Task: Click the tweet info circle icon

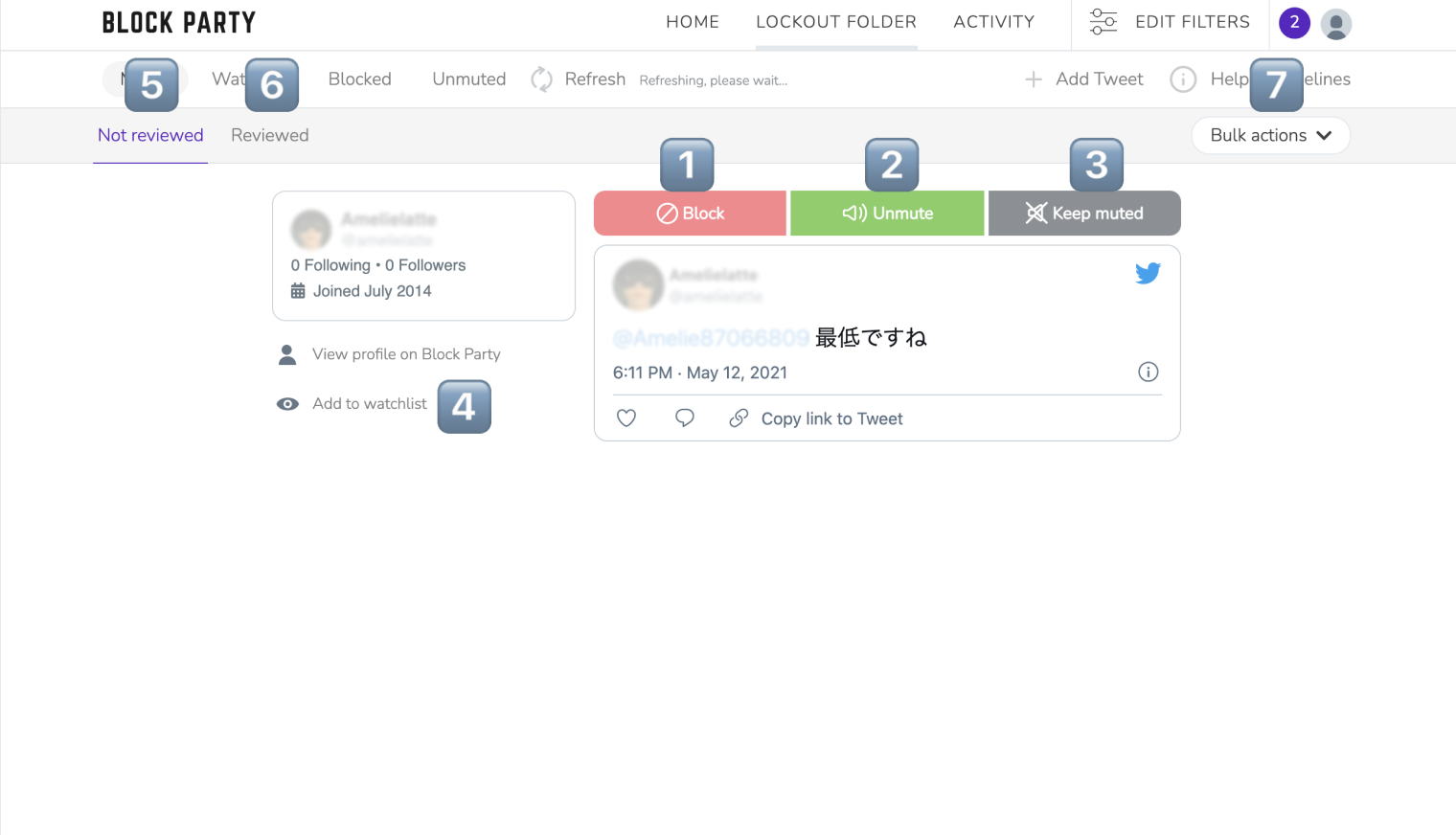Action: (1149, 372)
